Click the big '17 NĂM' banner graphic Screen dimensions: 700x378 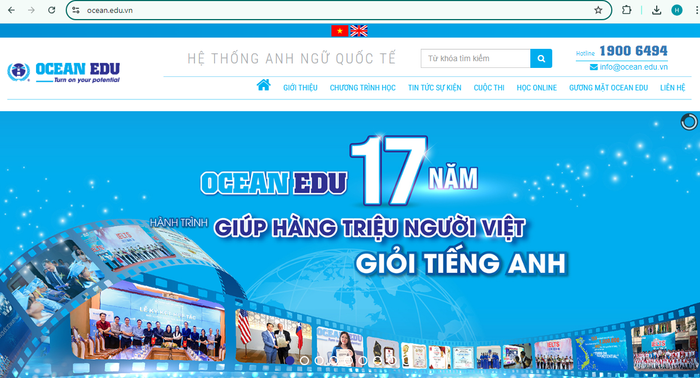pos(414,171)
